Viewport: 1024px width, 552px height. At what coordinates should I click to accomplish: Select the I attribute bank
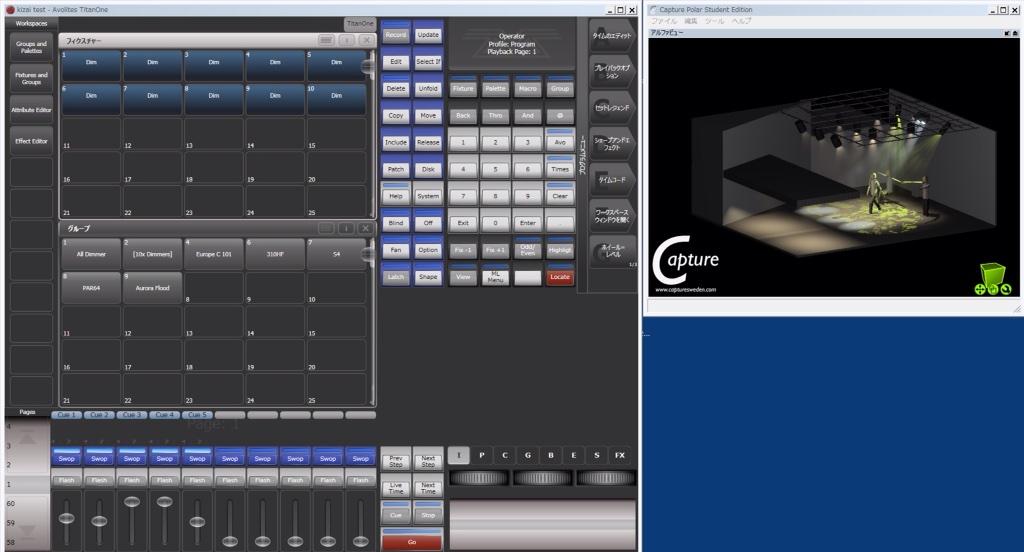click(458, 455)
